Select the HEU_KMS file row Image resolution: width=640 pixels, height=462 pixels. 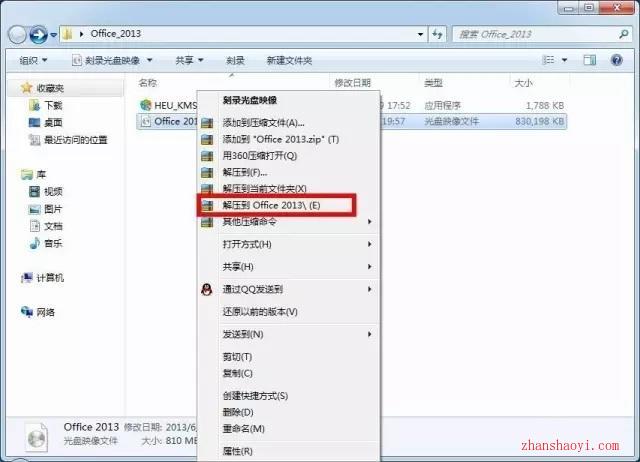coord(352,105)
